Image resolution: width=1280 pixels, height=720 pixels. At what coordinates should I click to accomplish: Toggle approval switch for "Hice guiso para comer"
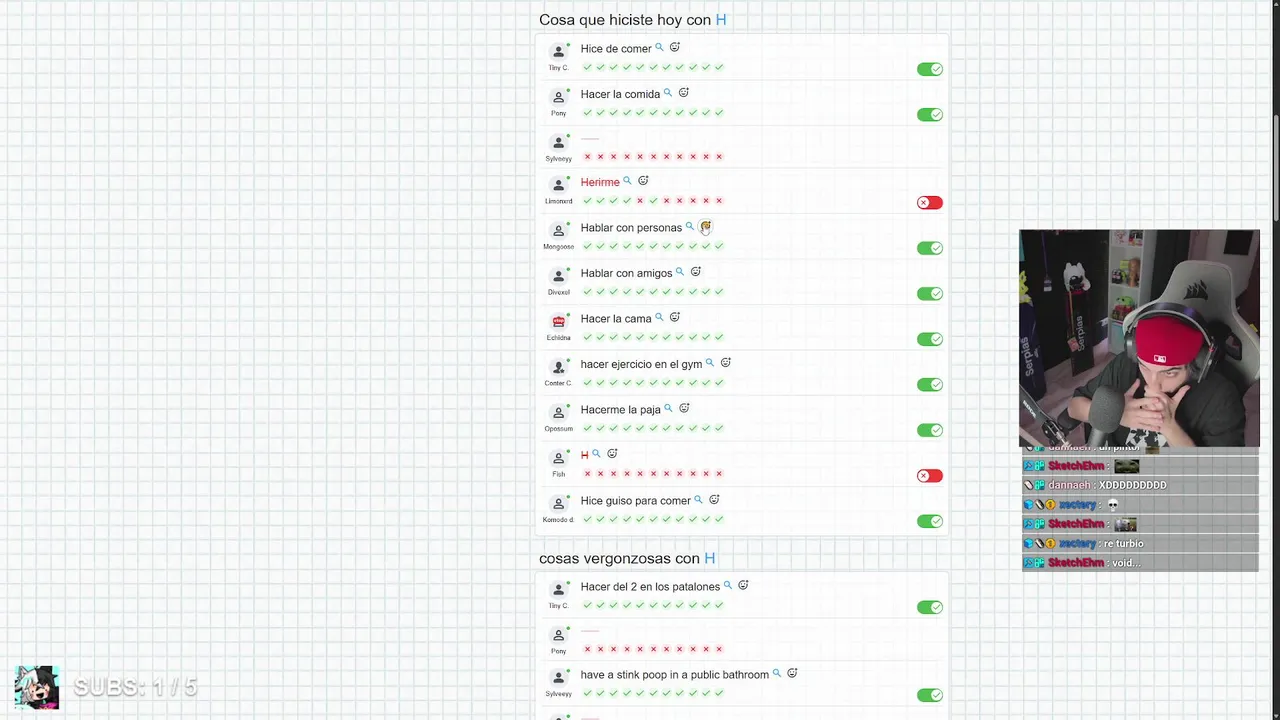pyautogui.click(x=930, y=521)
